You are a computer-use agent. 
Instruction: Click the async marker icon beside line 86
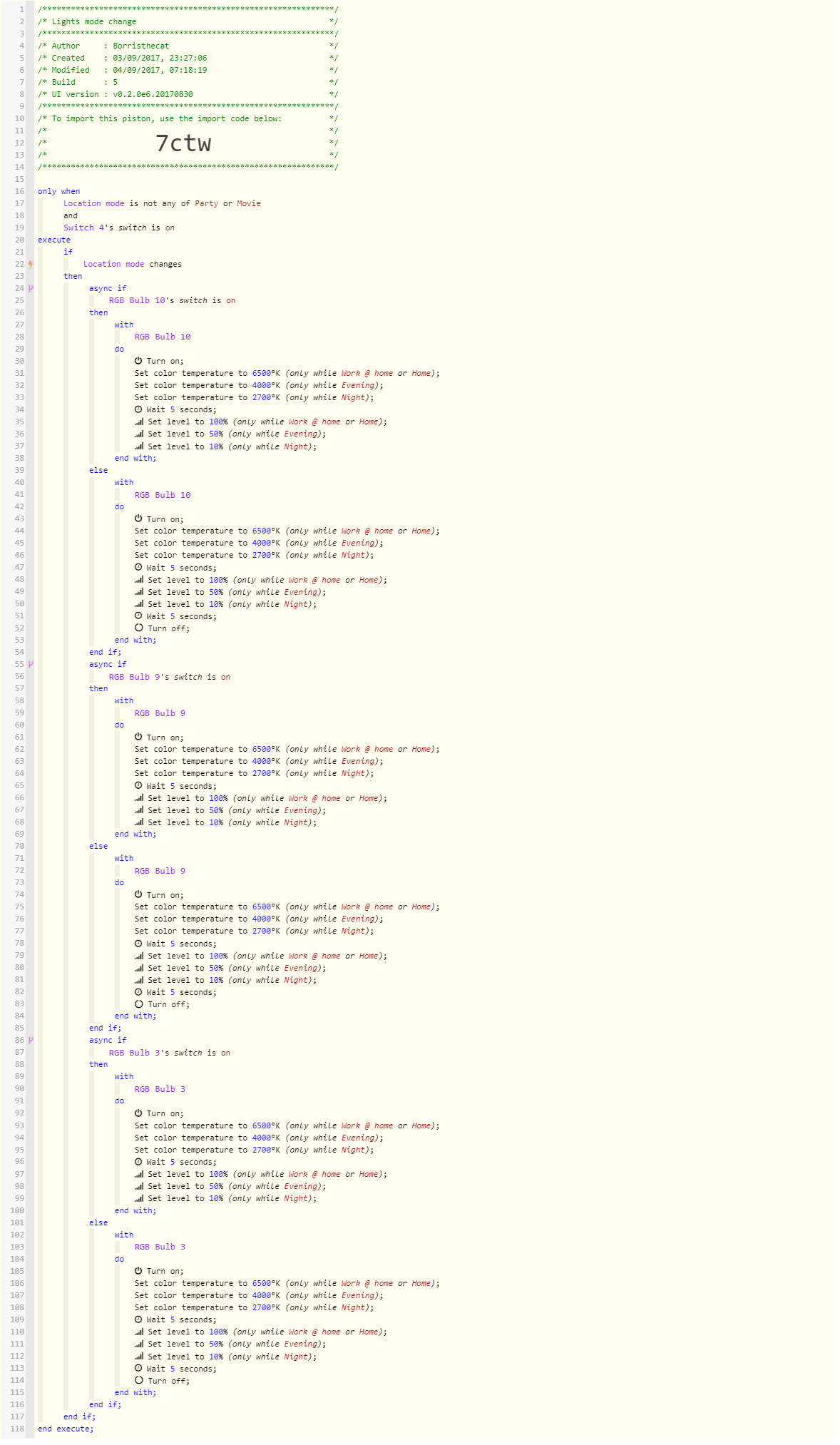coord(31,1040)
